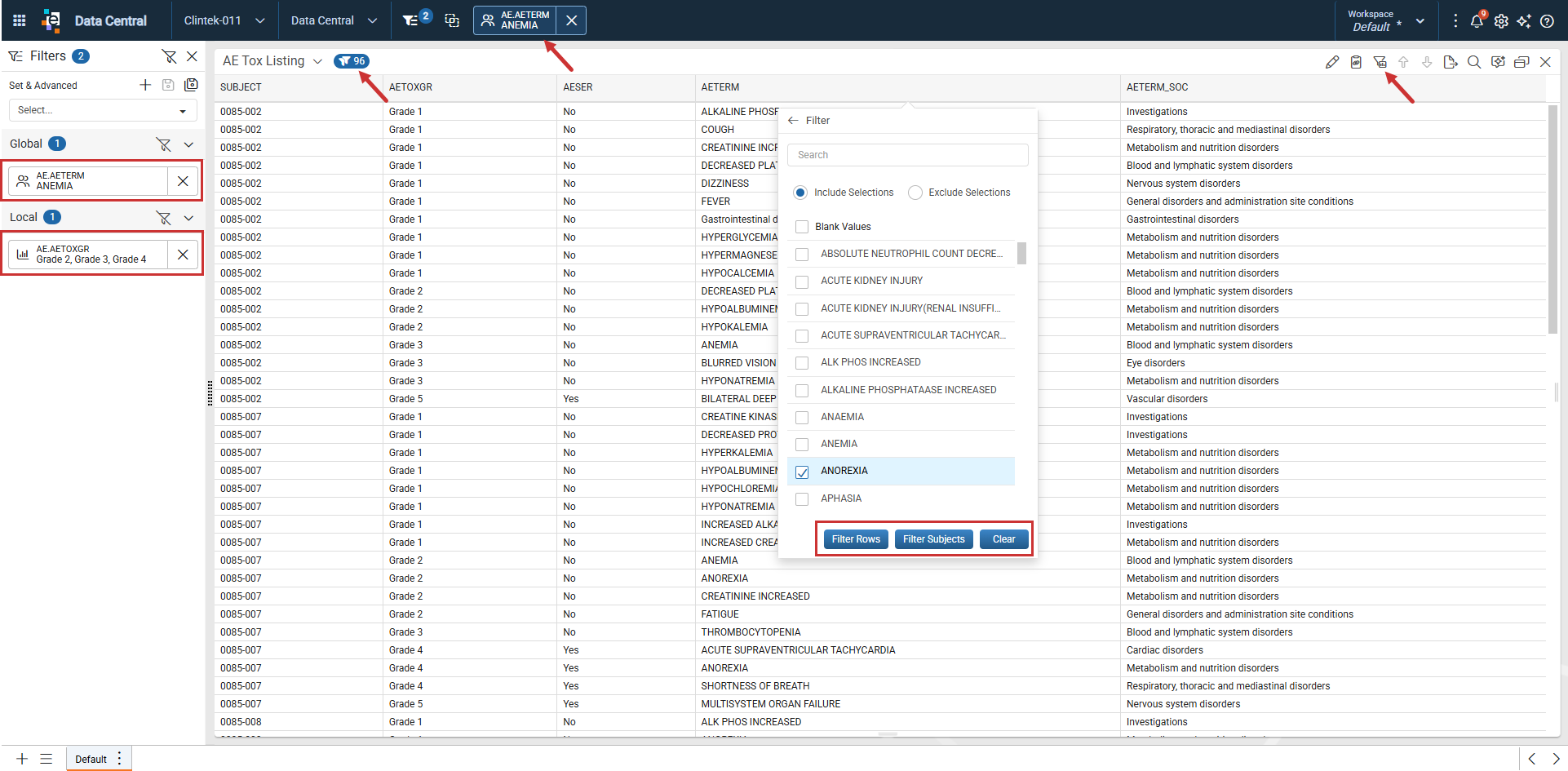Close the Filters panel
The height and width of the screenshot is (771, 1568).
click(192, 56)
